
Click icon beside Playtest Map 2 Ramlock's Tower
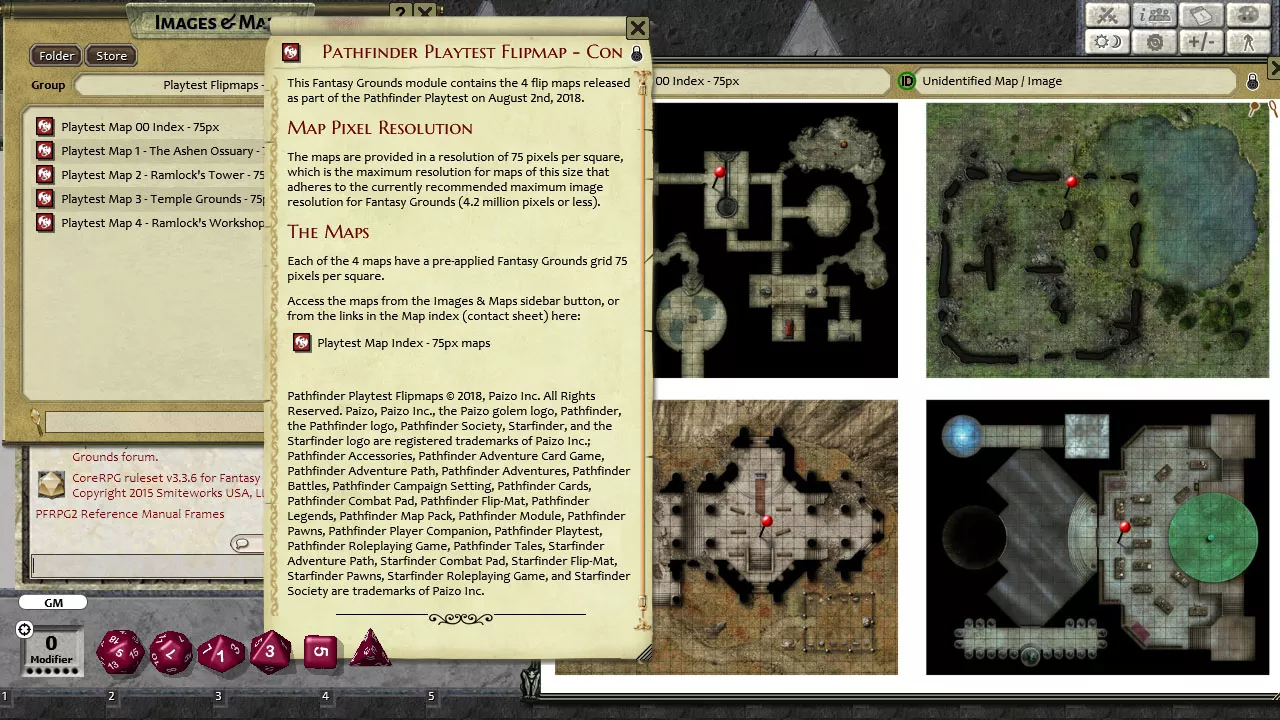pyautogui.click(x=45, y=175)
